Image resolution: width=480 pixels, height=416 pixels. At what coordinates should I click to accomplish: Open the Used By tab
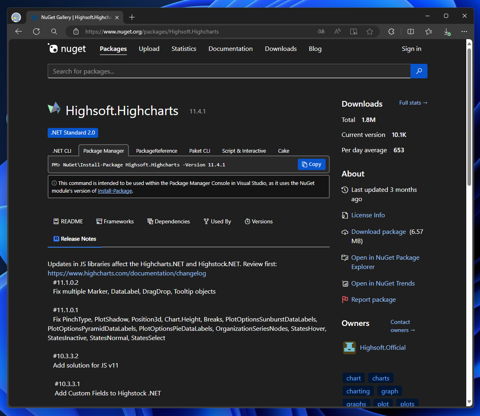point(217,221)
